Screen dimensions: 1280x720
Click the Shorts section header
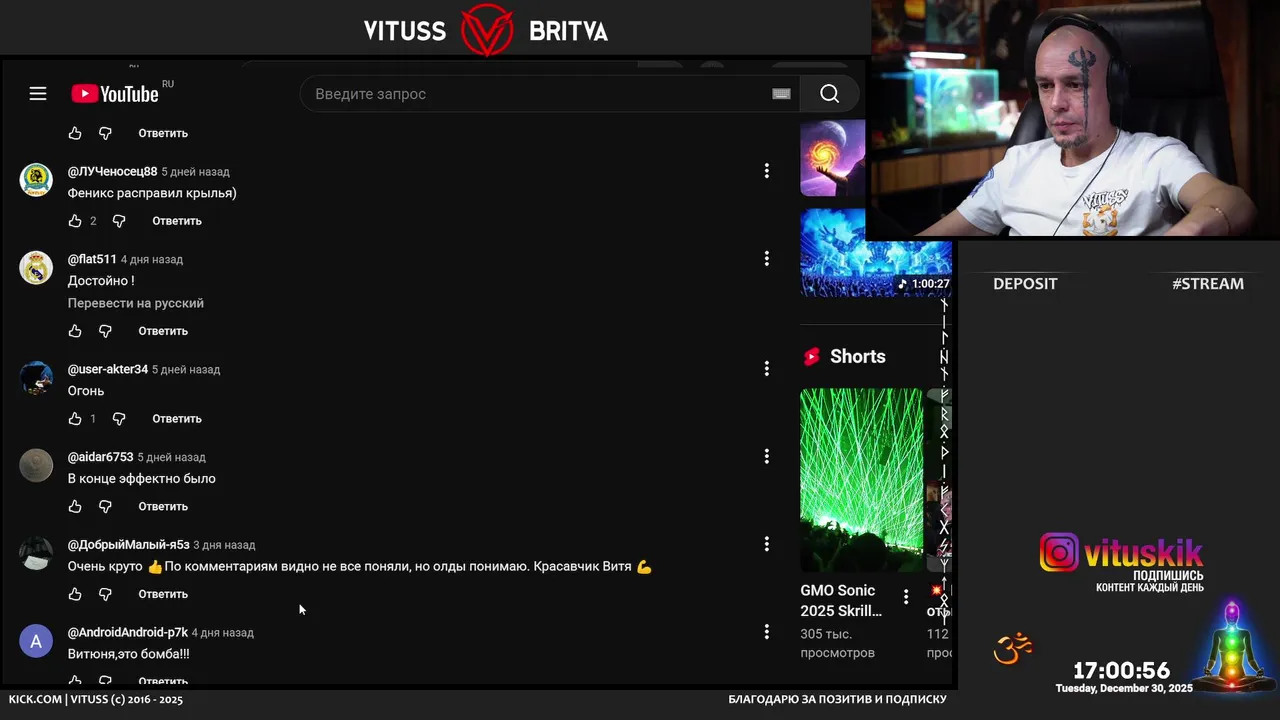(845, 357)
